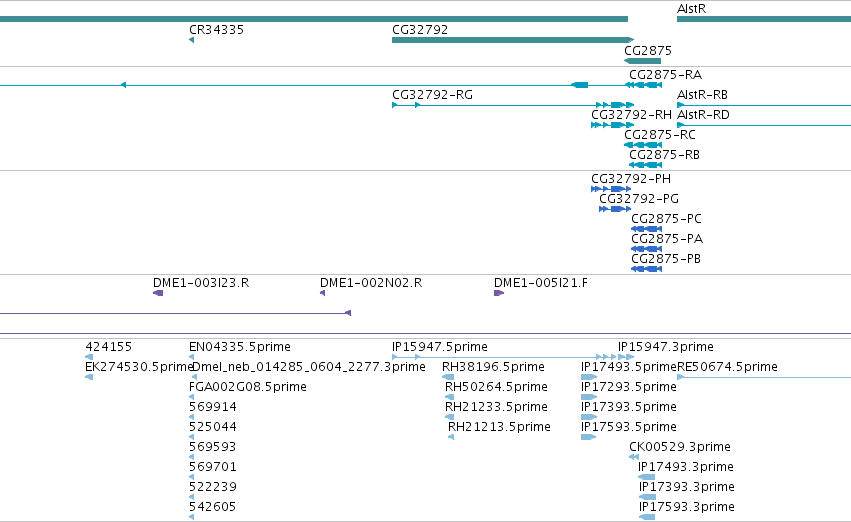This screenshot has height=522, width=851.
Task: Click the CG2875-PC exon glyphs
Action: 646,229
